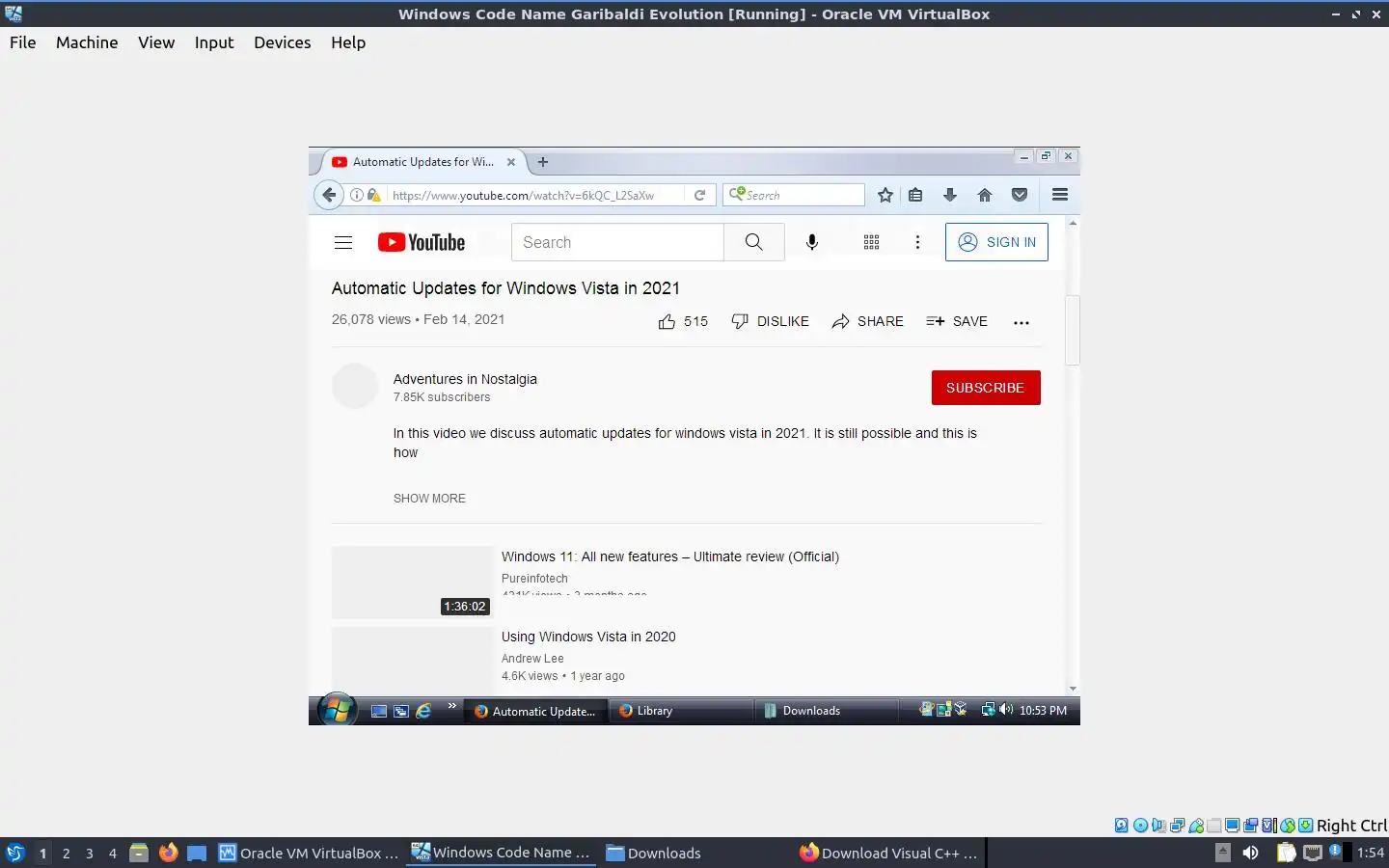The image size is (1389, 868).
Task: Click the SIGN IN button
Action: (x=996, y=242)
